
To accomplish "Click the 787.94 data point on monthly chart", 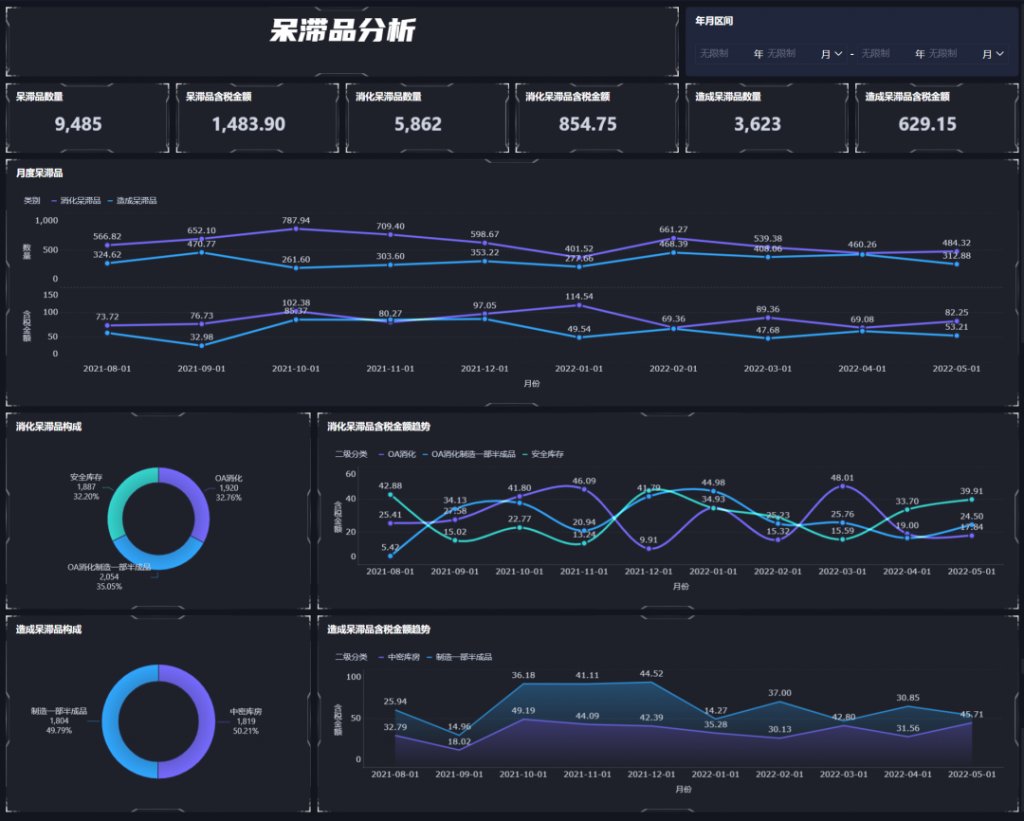I will coord(295,229).
